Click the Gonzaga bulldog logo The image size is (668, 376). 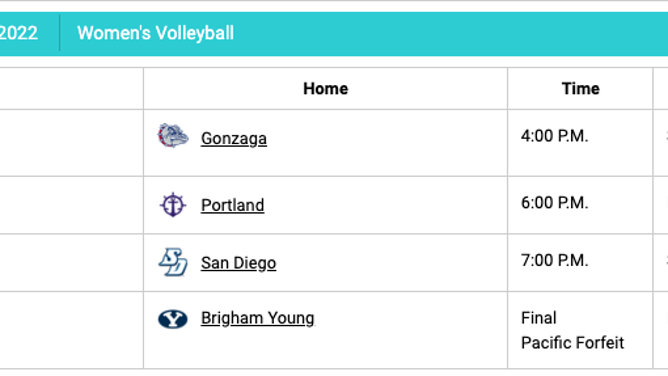click(x=173, y=136)
